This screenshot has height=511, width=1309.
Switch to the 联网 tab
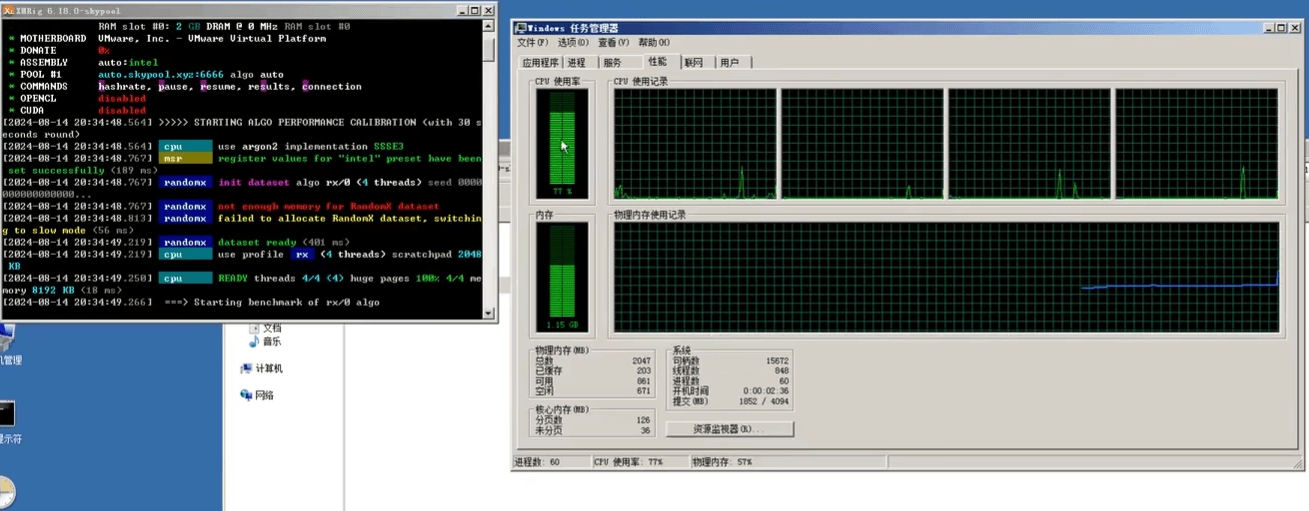coord(694,63)
